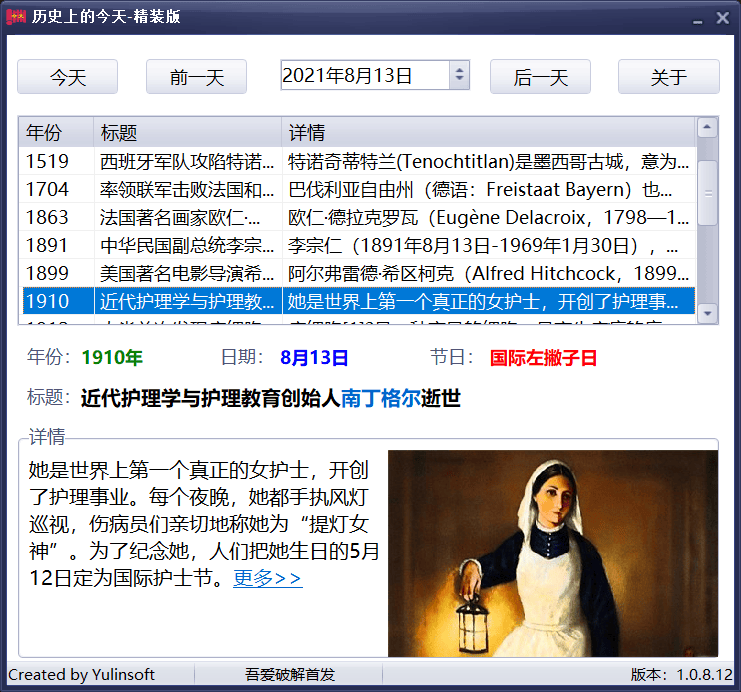Click the date field showing 2021年8月13日
The image size is (741, 692).
click(x=364, y=76)
